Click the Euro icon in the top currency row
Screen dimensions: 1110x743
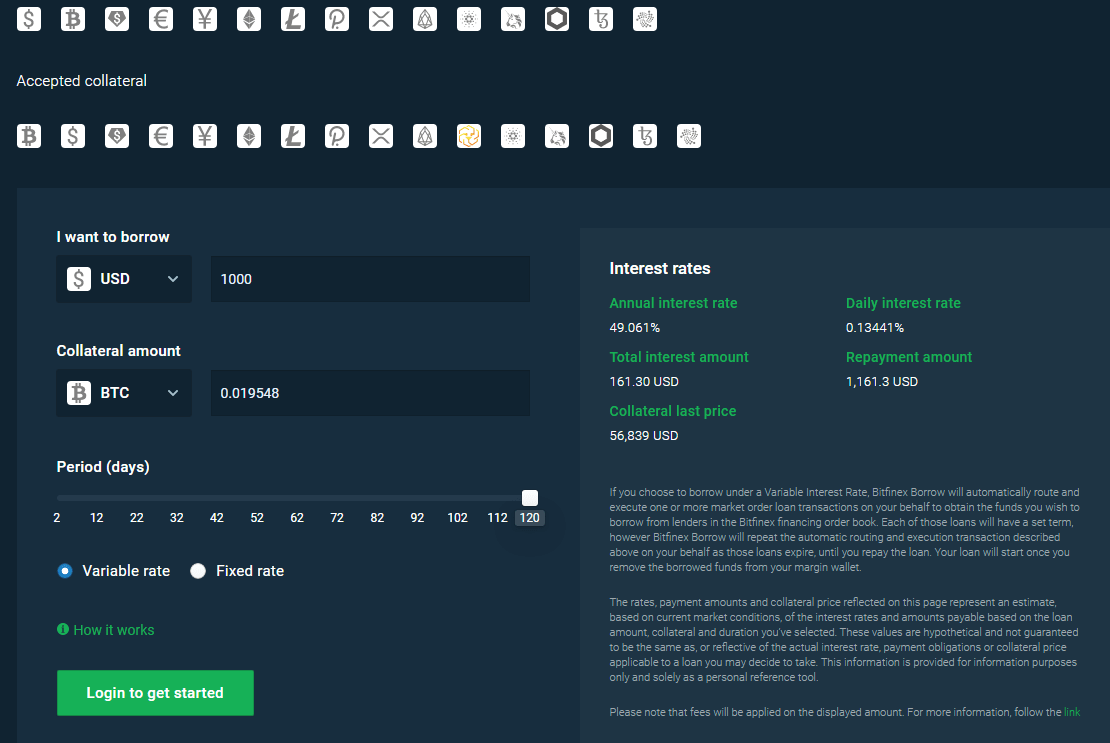coord(161,19)
